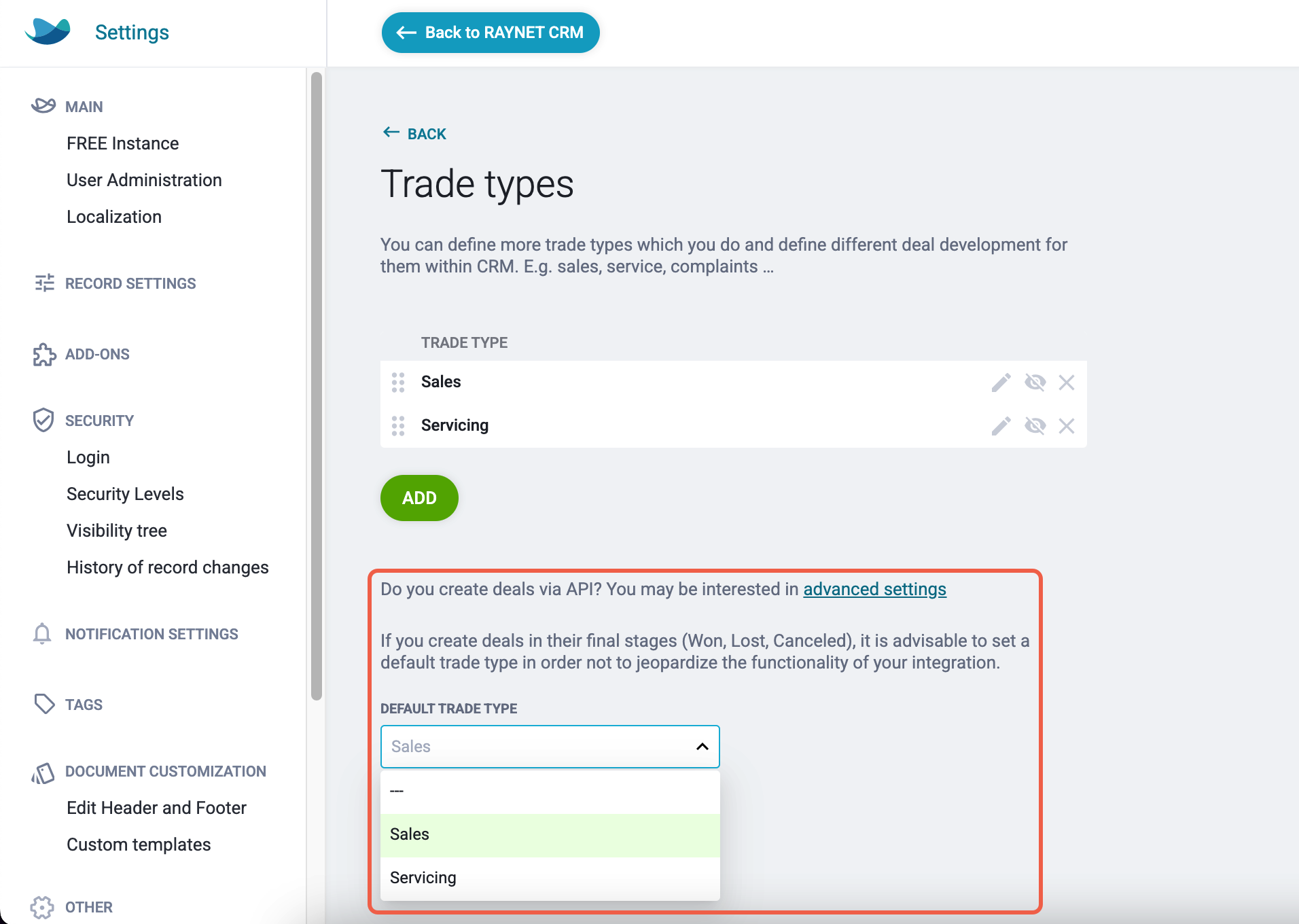Delete the Sales trade type
The width and height of the screenshot is (1299, 924).
1067,383
